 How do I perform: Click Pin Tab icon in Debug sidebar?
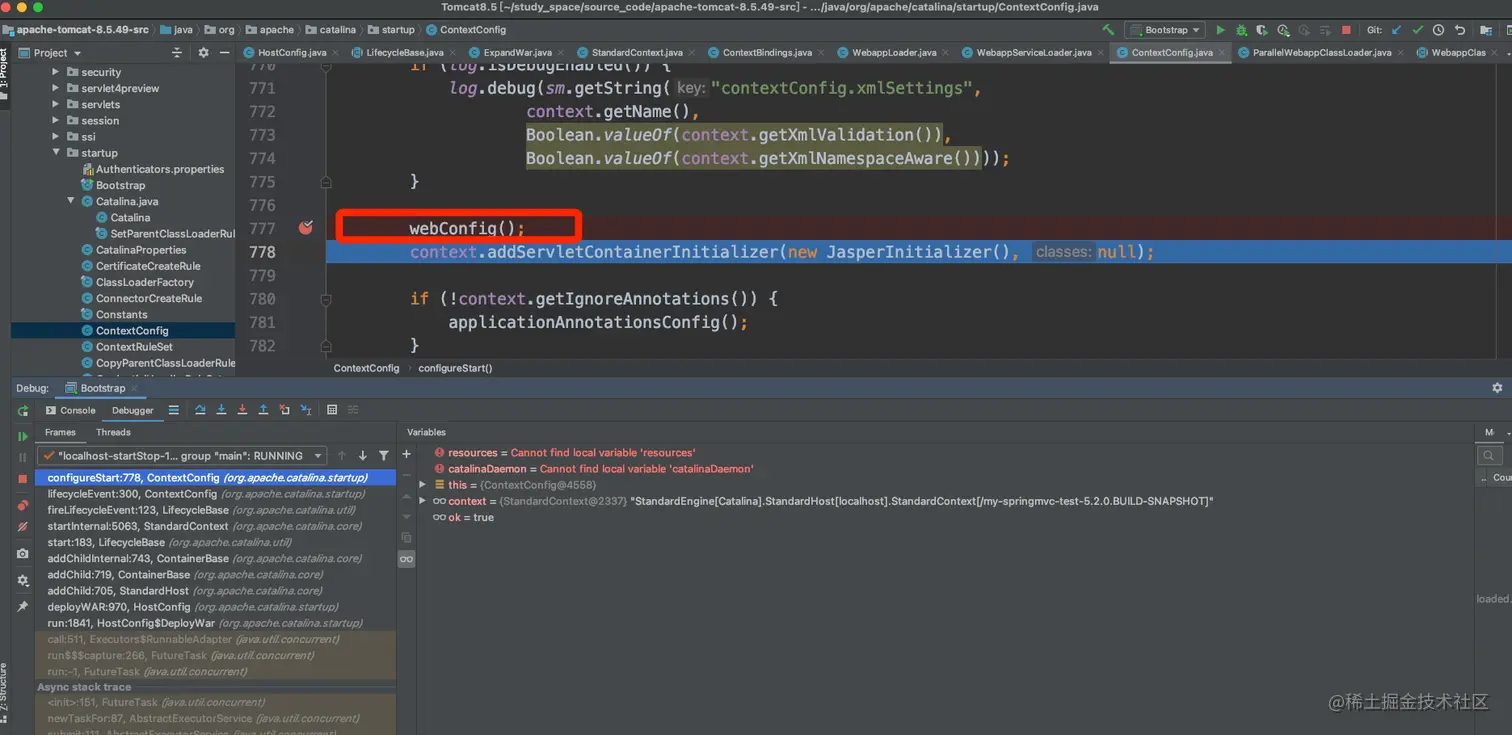coord(22,607)
